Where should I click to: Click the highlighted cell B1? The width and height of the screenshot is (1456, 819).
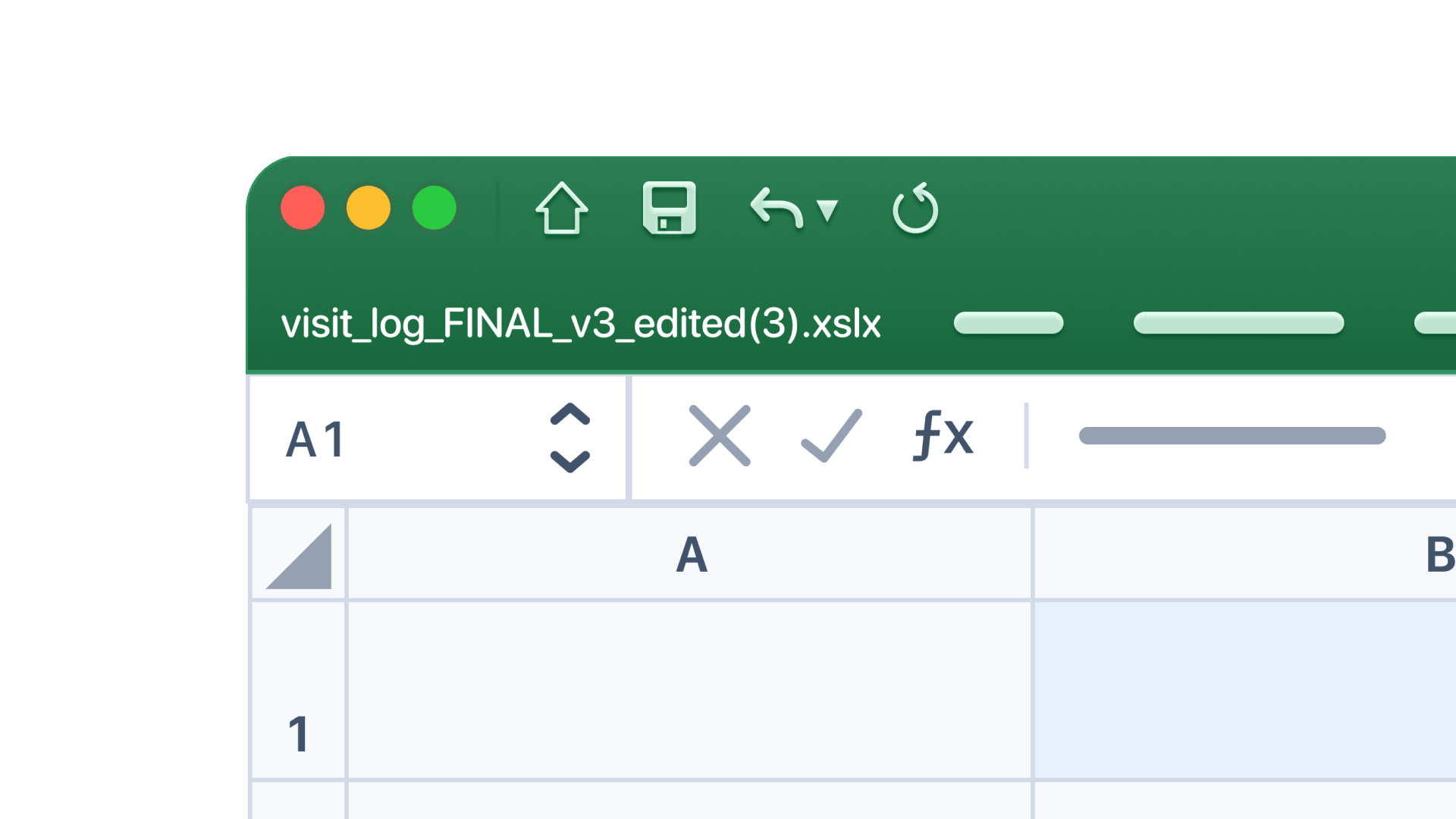coord(1246,690)
